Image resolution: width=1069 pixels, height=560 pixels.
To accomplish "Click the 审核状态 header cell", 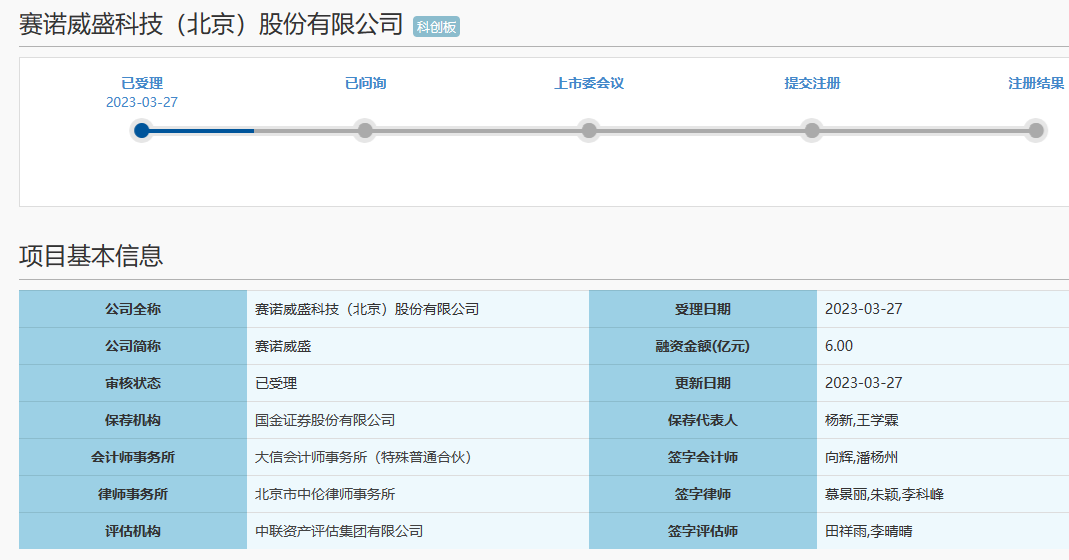I will click(x=133, y=383).
